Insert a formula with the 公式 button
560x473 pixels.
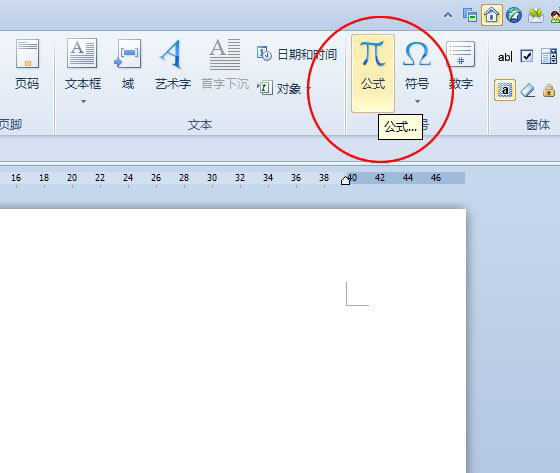(373, 73)
